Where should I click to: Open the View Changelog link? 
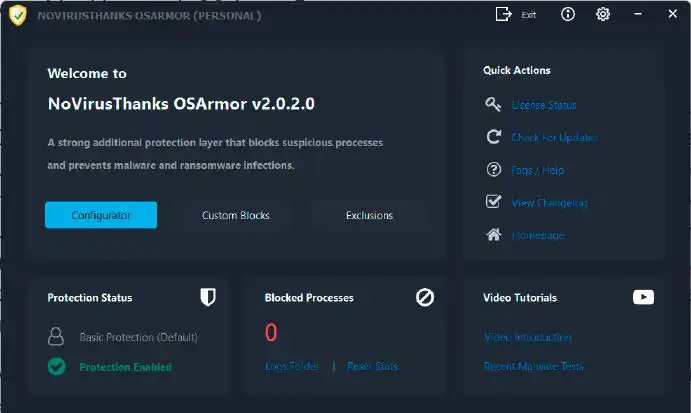tap(549, 203)
